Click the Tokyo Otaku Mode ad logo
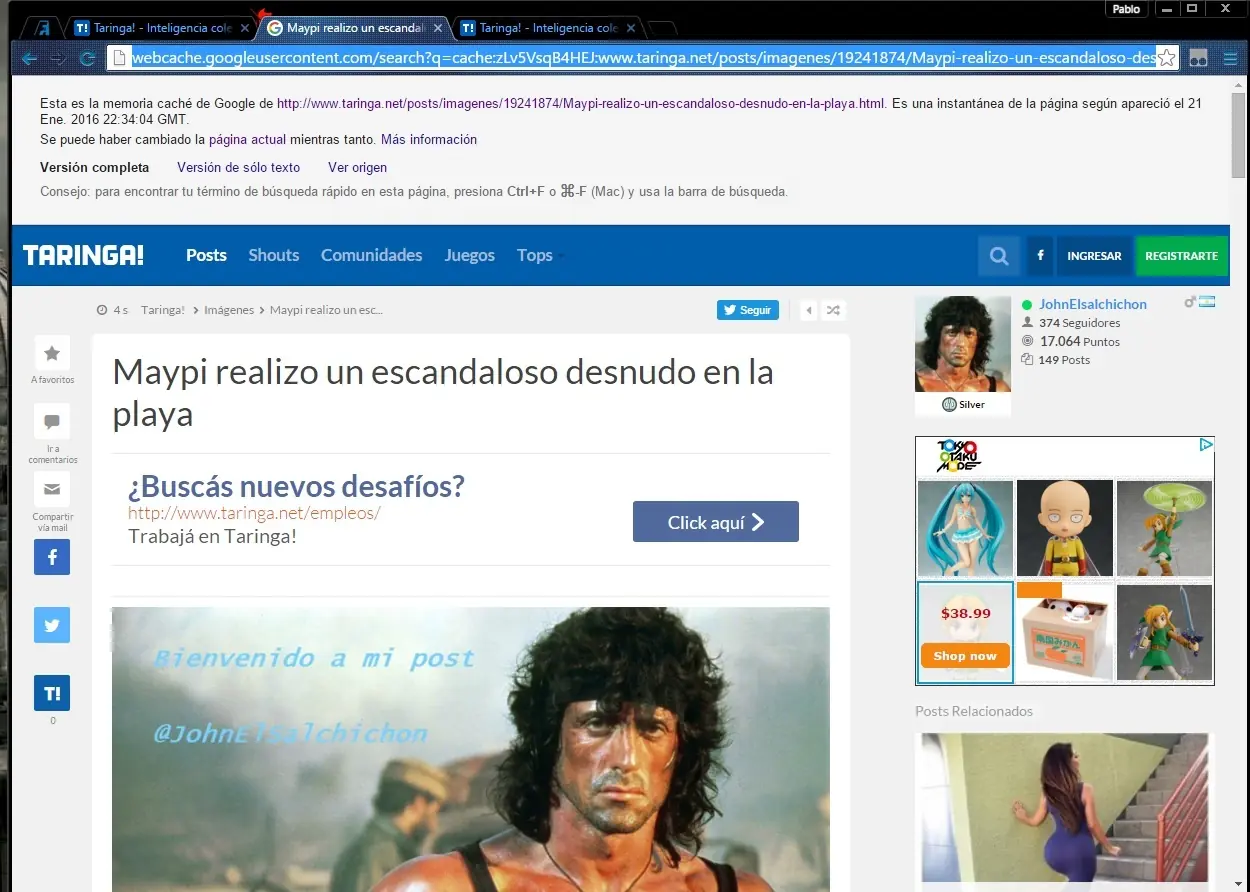This screenshot has width=1250, height=892. point(958,456)
